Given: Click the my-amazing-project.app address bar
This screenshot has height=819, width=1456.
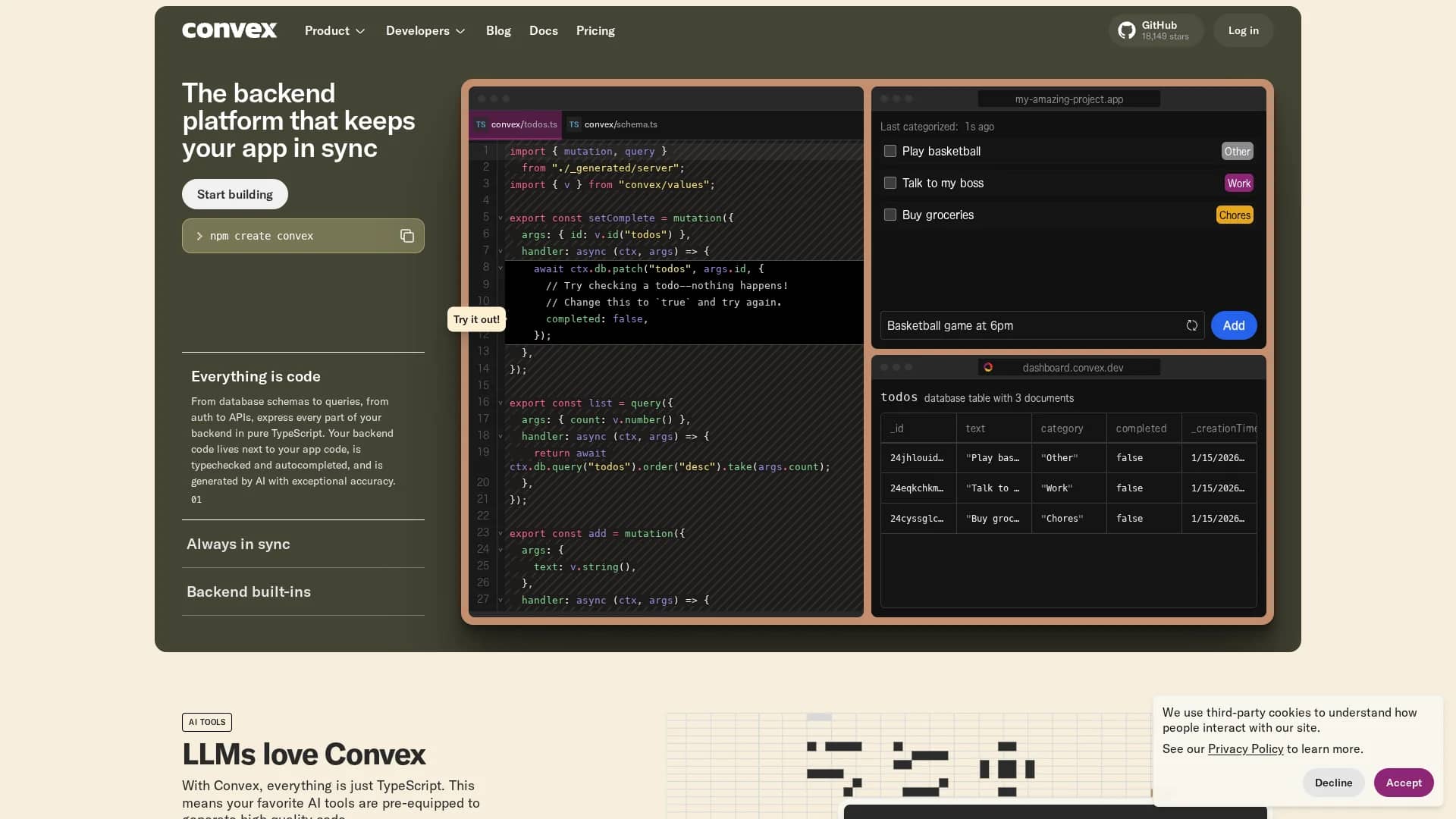Looking at the screenshot, I should click(1069, 99).
